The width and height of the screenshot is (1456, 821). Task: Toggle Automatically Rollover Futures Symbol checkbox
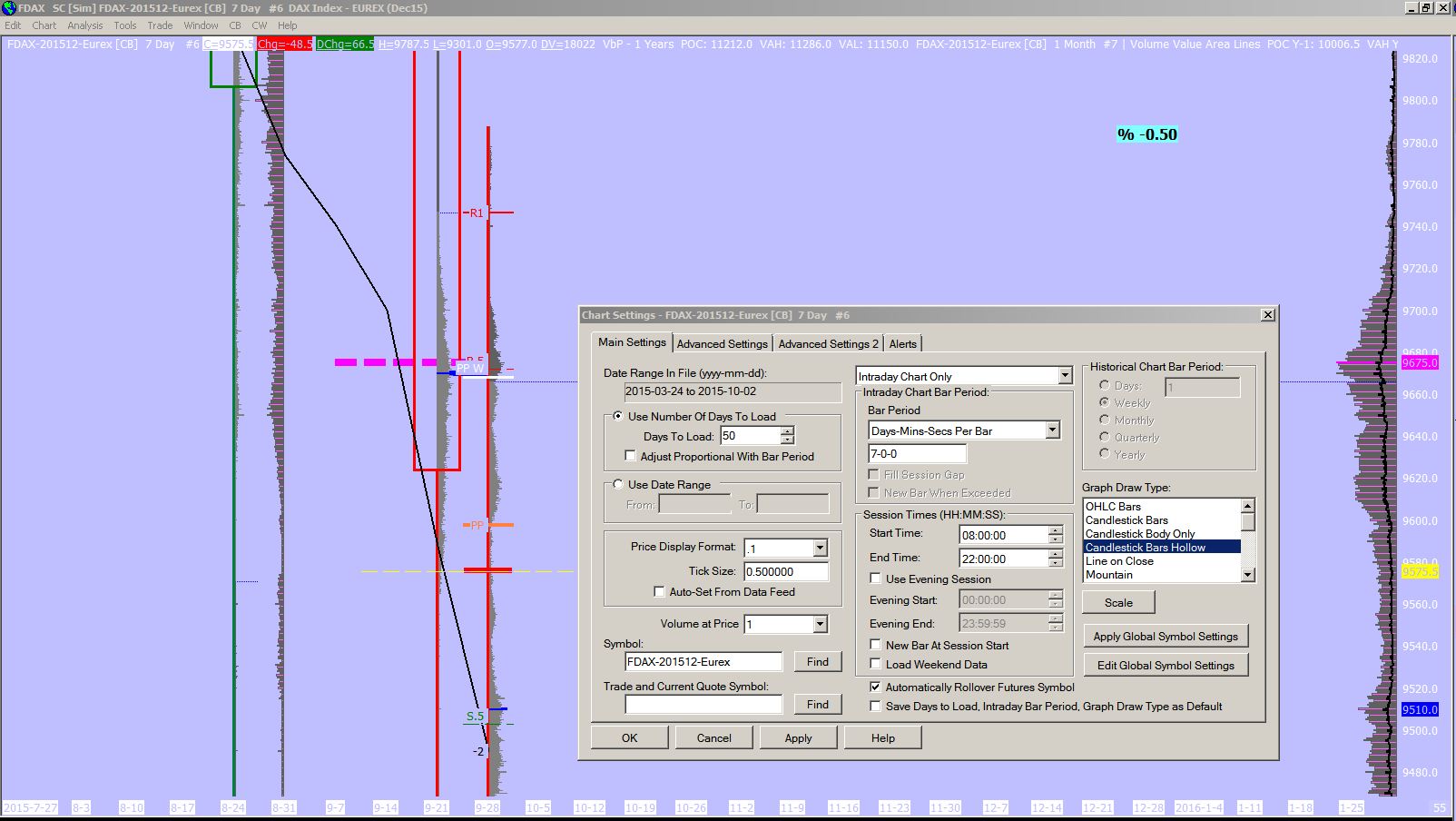875,687
